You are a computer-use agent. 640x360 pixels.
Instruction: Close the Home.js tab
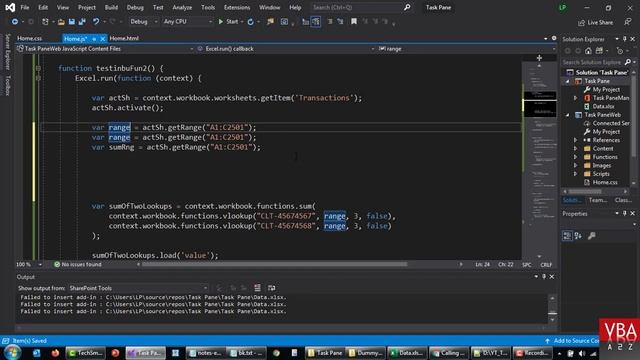tap(102, 39)
